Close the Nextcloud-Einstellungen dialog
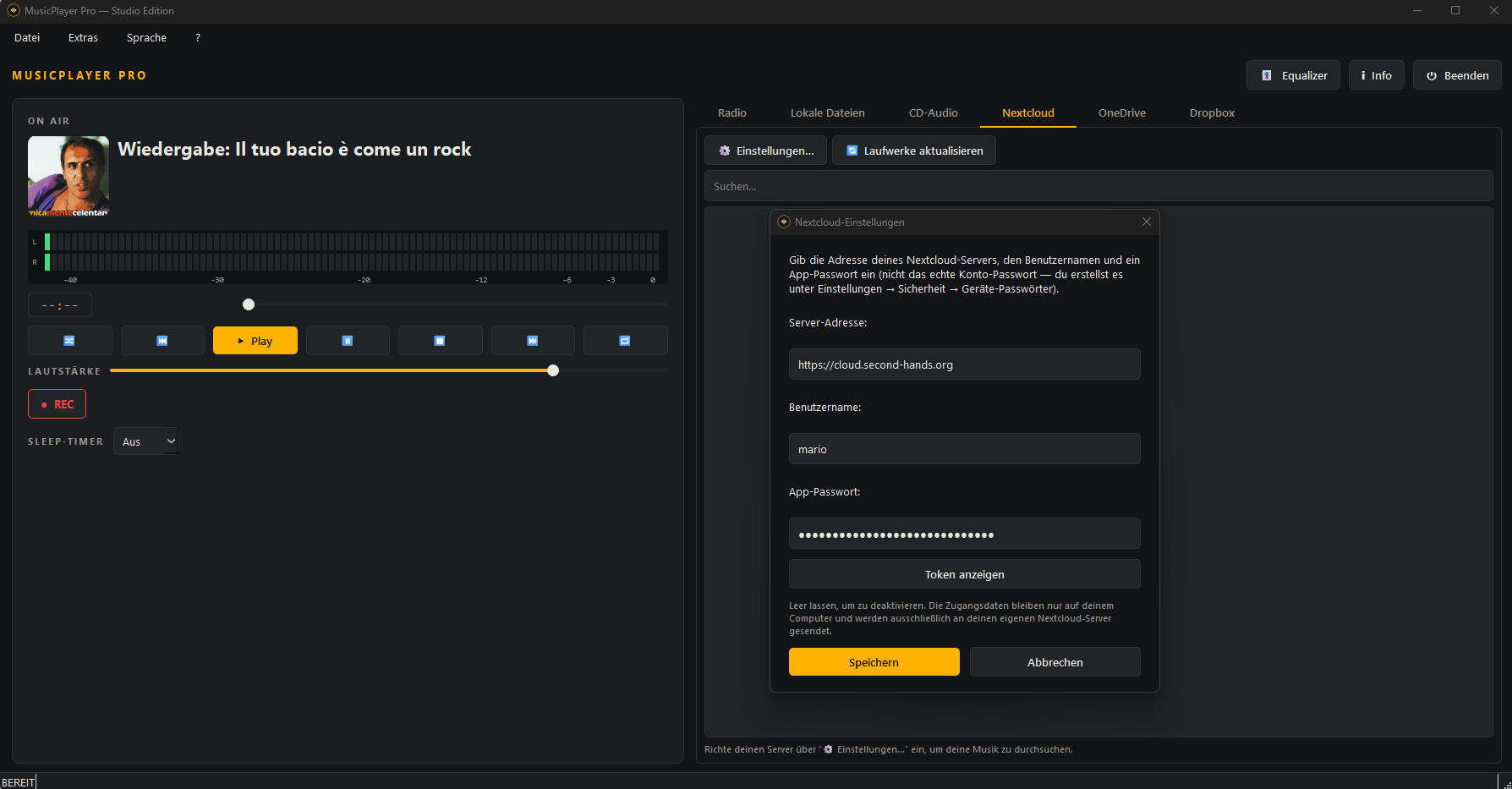This screenshot has width=1512, height=789. (1147, 222)
